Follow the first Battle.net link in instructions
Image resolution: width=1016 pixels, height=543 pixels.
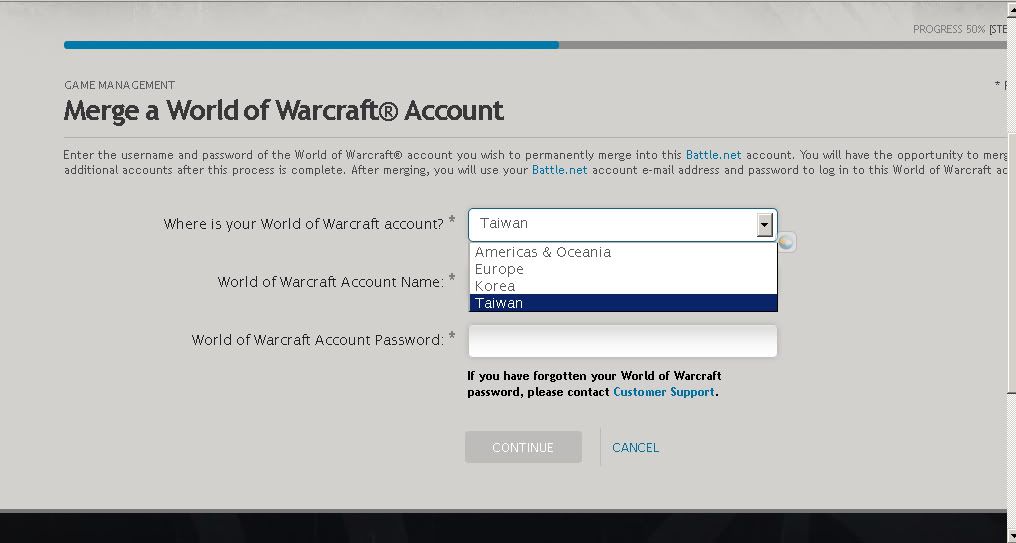click(713, 155)
